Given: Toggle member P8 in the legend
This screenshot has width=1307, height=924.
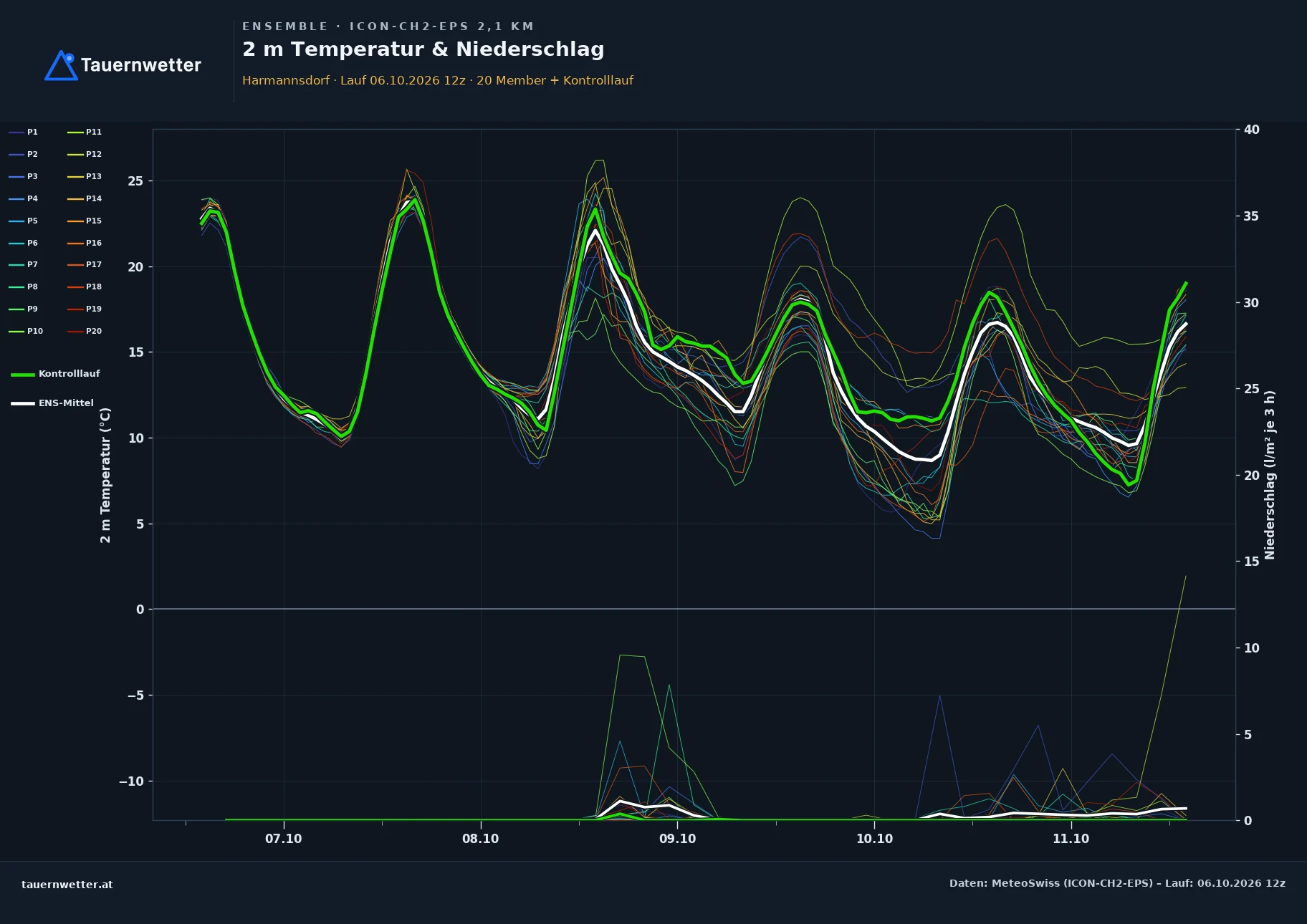Looking at the screenshot, I should (x=24, y=287).
